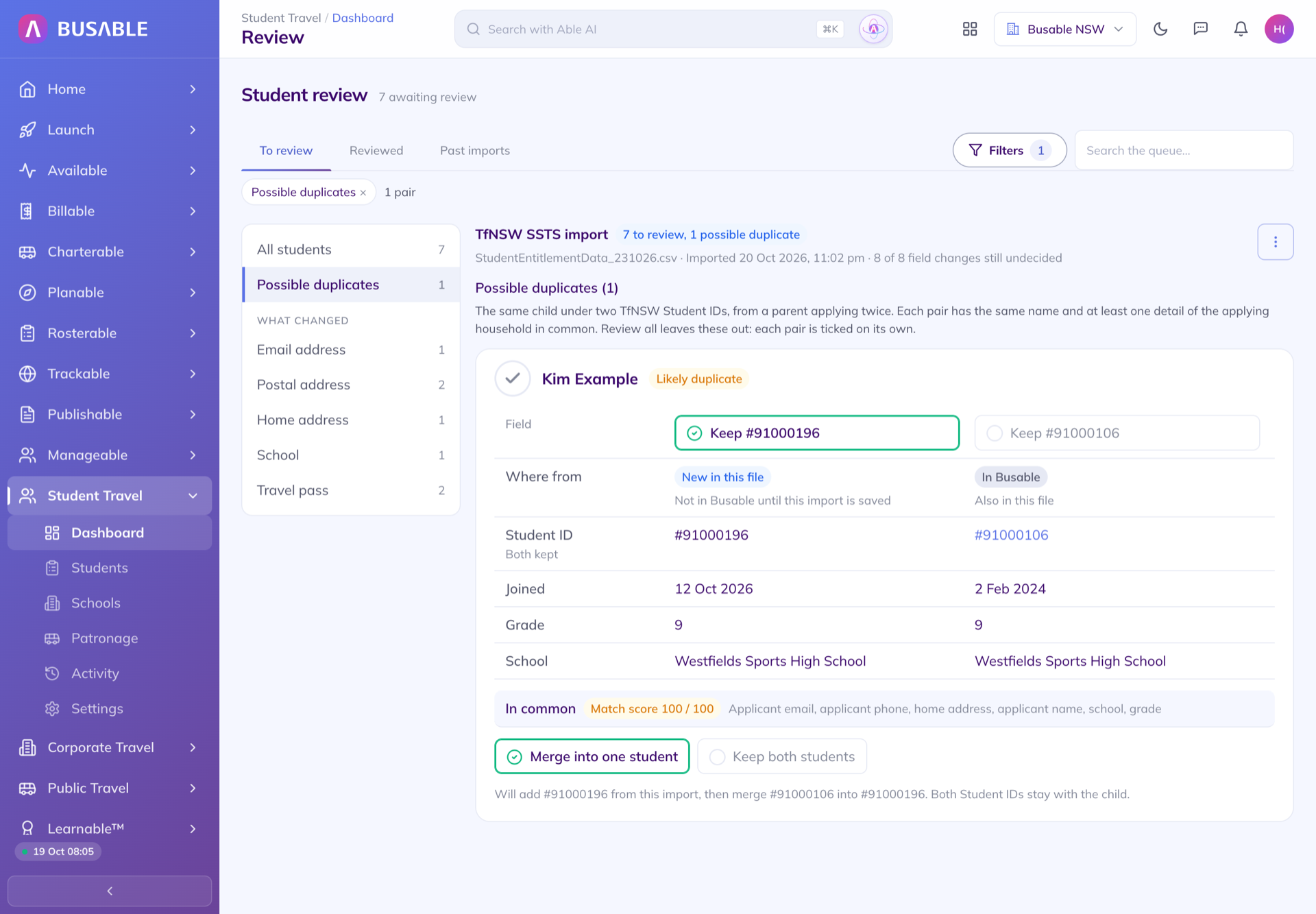Open Students under Student Travel

click(x=110, y=568)
